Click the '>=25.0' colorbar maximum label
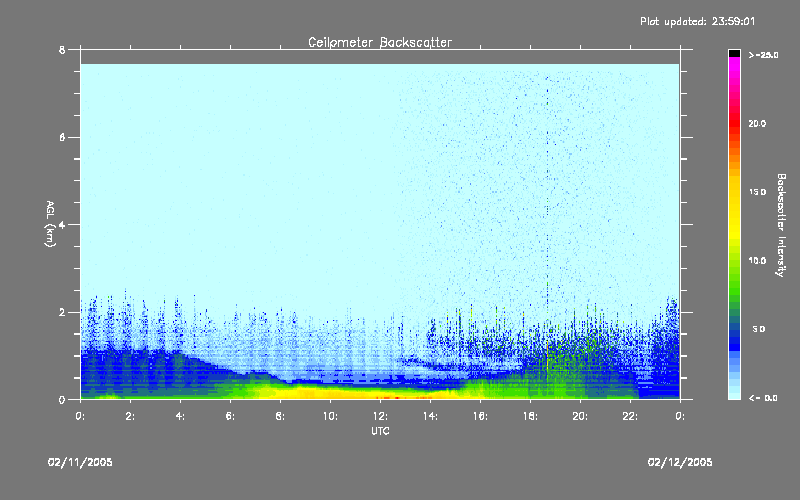 [x=763, y=55]
